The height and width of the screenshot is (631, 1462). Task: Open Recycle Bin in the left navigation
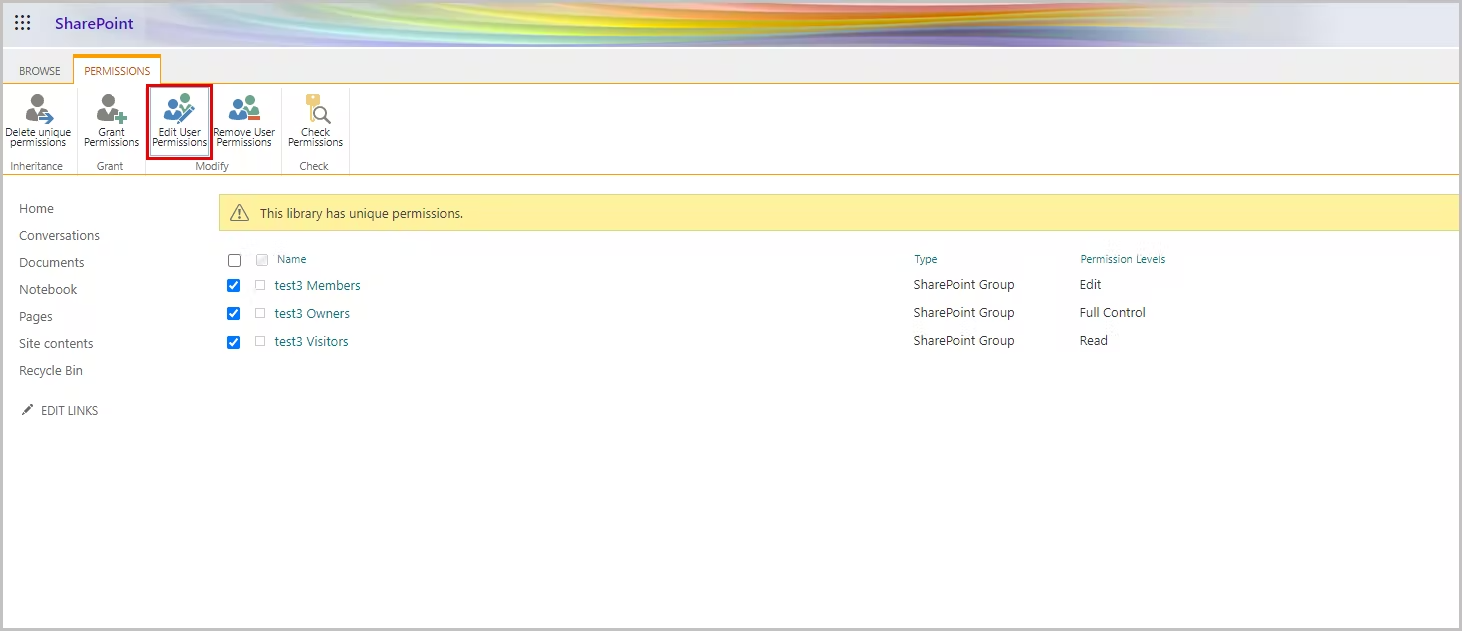tap(51, 370)
